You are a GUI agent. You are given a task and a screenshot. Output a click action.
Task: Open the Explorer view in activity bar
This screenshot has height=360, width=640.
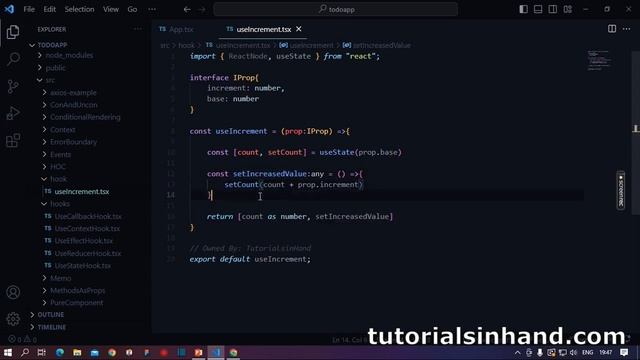click(x=13, y=32)
